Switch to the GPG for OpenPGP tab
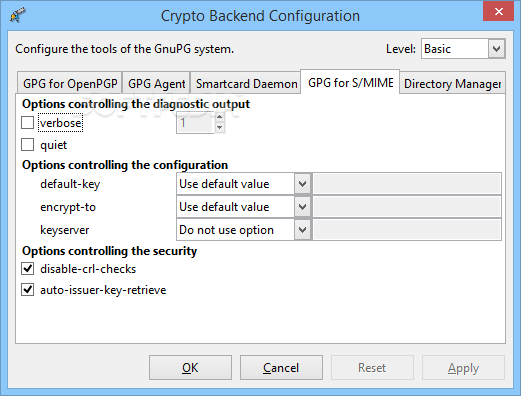521x396 pixels. click(x=70, y=83)
